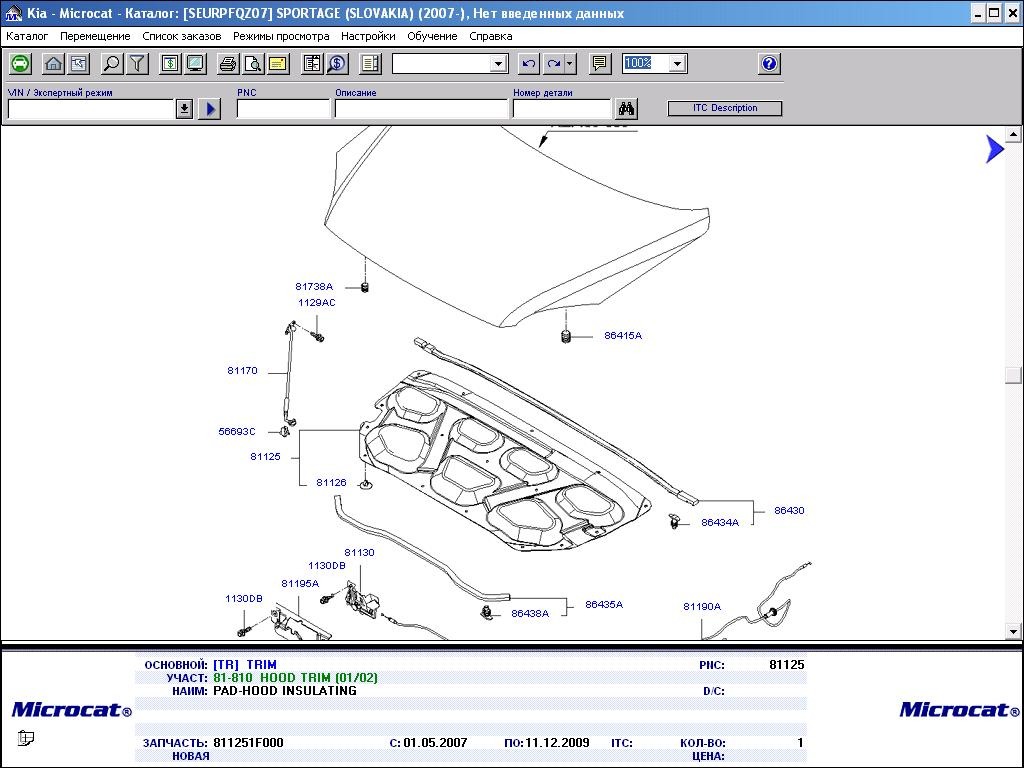Click part number 811251F000
1024x768 pixels.
(249, 743)
